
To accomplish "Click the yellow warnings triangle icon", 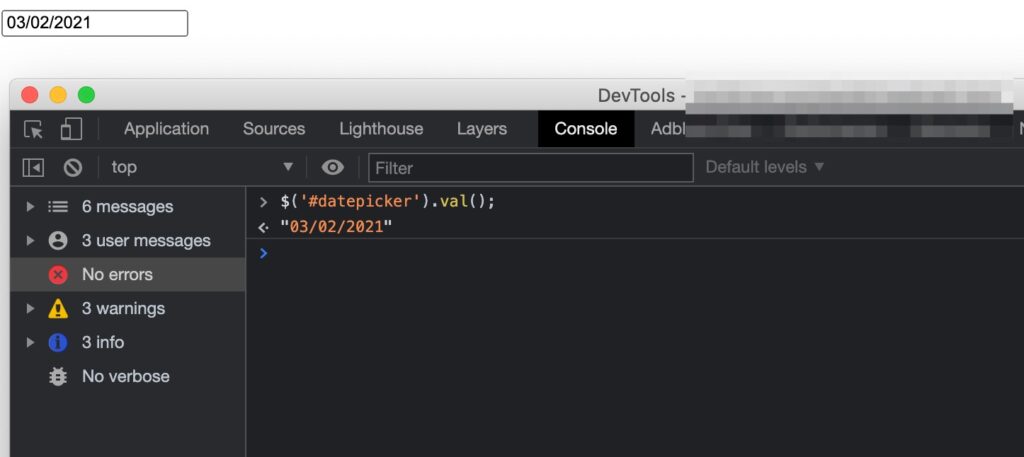I will (x=58, y=308).
